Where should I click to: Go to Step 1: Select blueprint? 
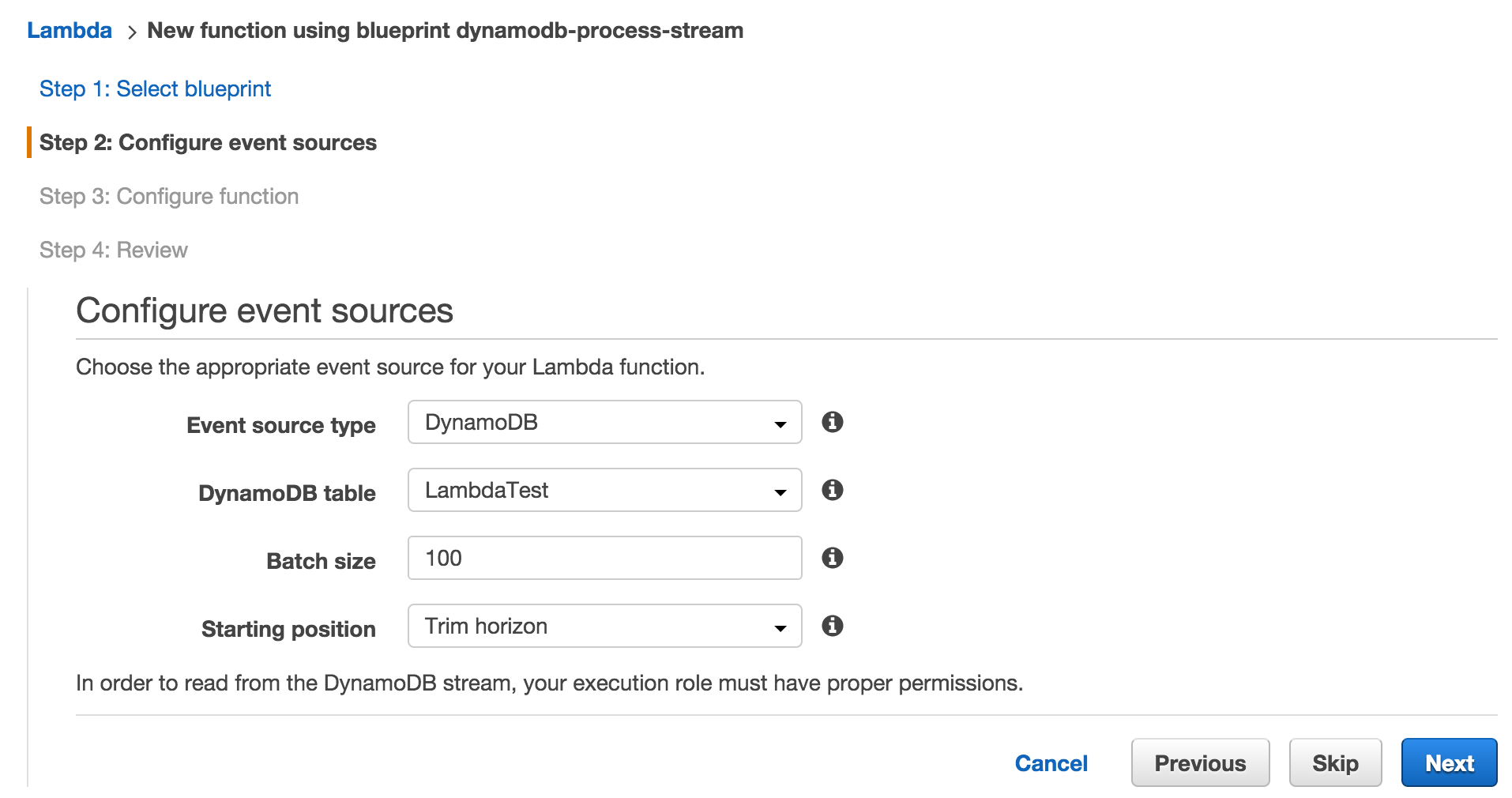[155, 88]
